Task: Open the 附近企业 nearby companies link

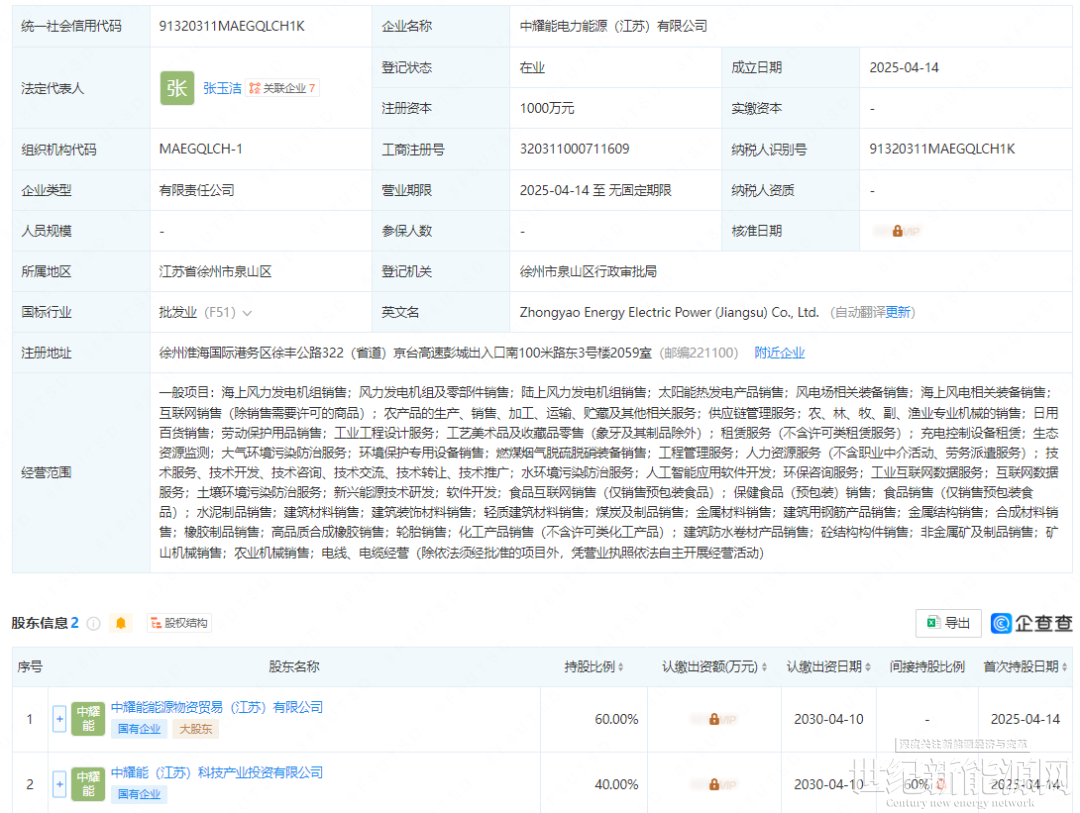Action: pos(779,353)
